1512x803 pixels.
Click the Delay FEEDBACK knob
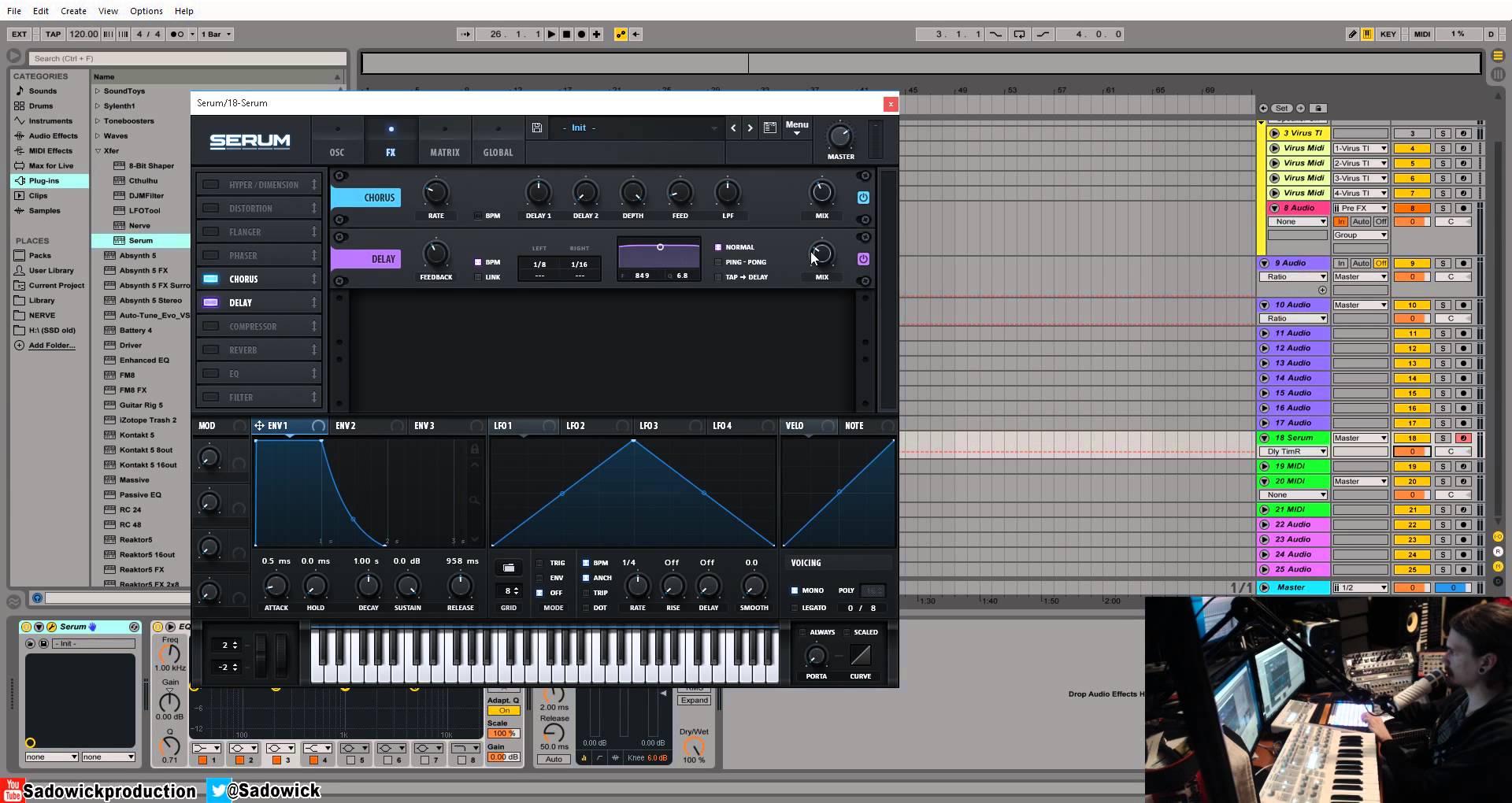coord(435,253)
